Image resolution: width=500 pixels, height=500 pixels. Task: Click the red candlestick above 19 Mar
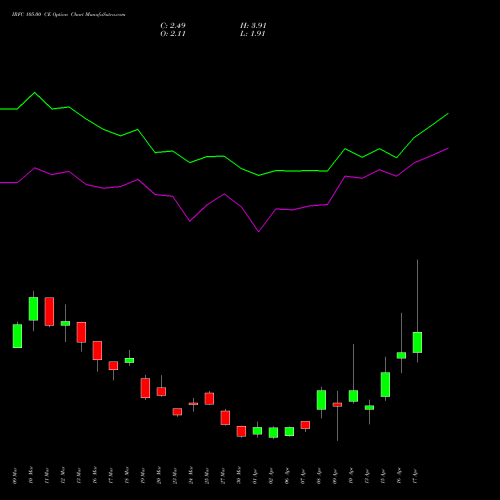[145, 388]
